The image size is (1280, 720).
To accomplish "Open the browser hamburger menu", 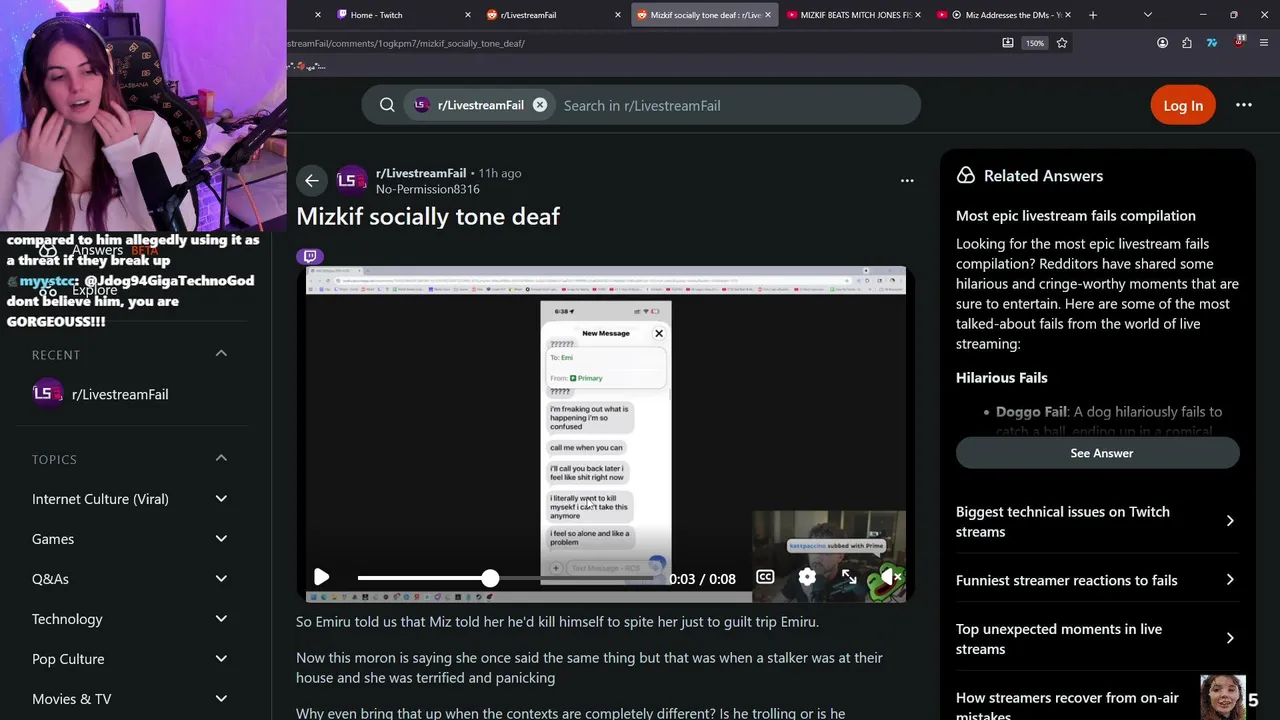I will tap(1265, 43).
